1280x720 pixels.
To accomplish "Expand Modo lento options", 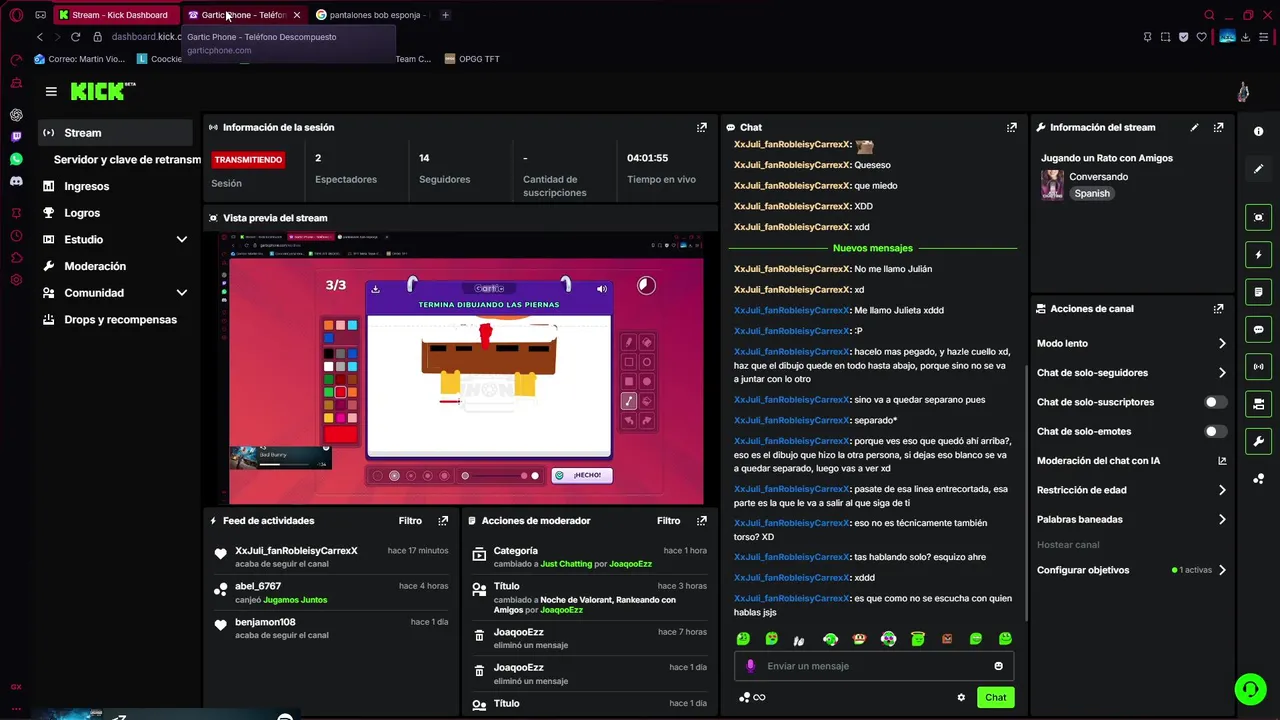I will point(1221,343).
